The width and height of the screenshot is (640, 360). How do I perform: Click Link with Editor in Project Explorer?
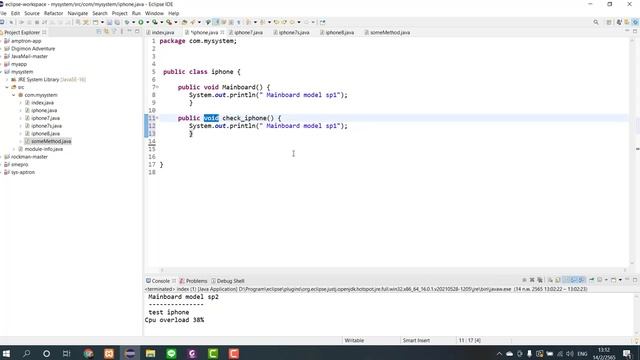click(106, 32)
